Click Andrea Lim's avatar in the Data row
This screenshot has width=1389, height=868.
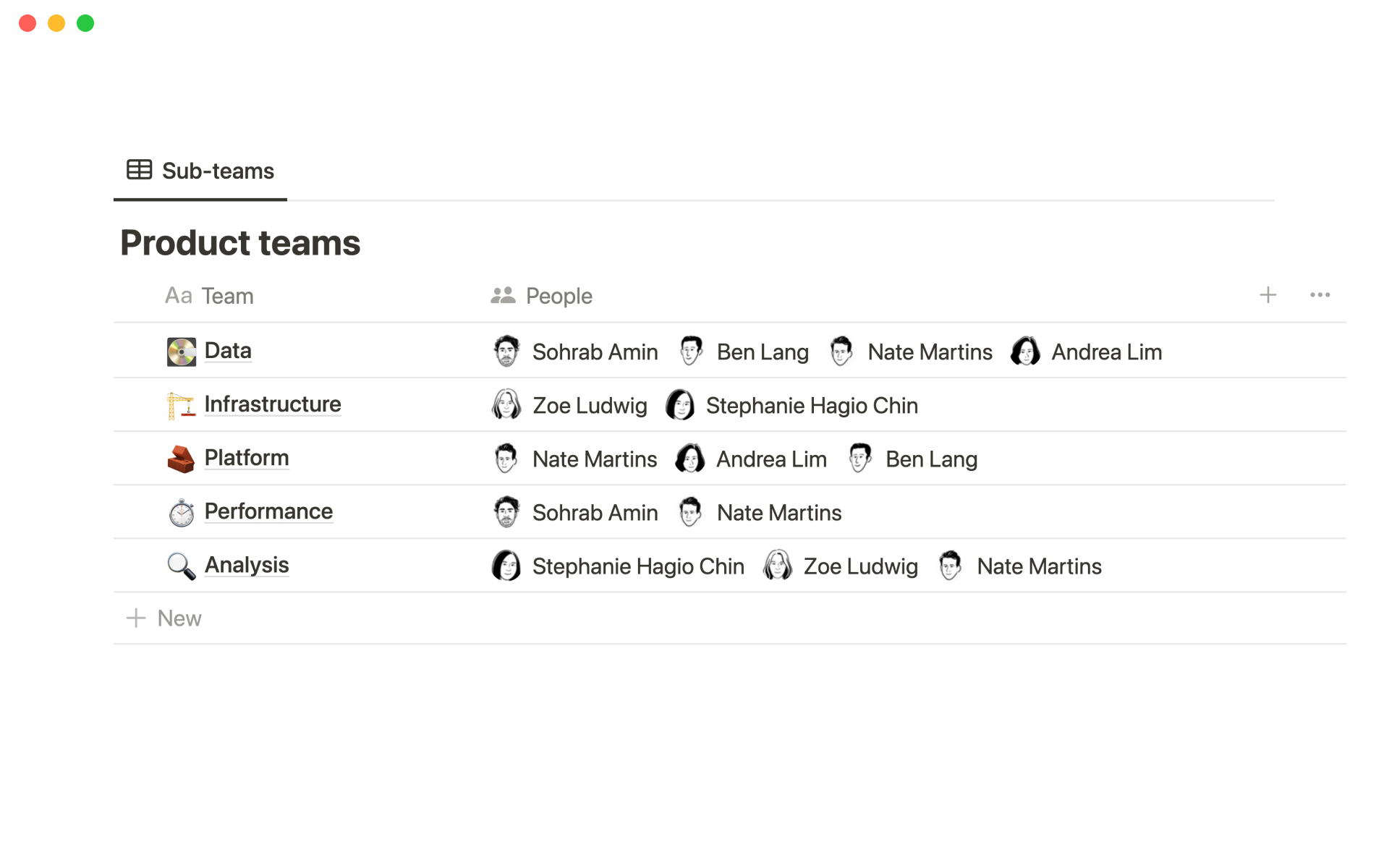pos(1025,352)
